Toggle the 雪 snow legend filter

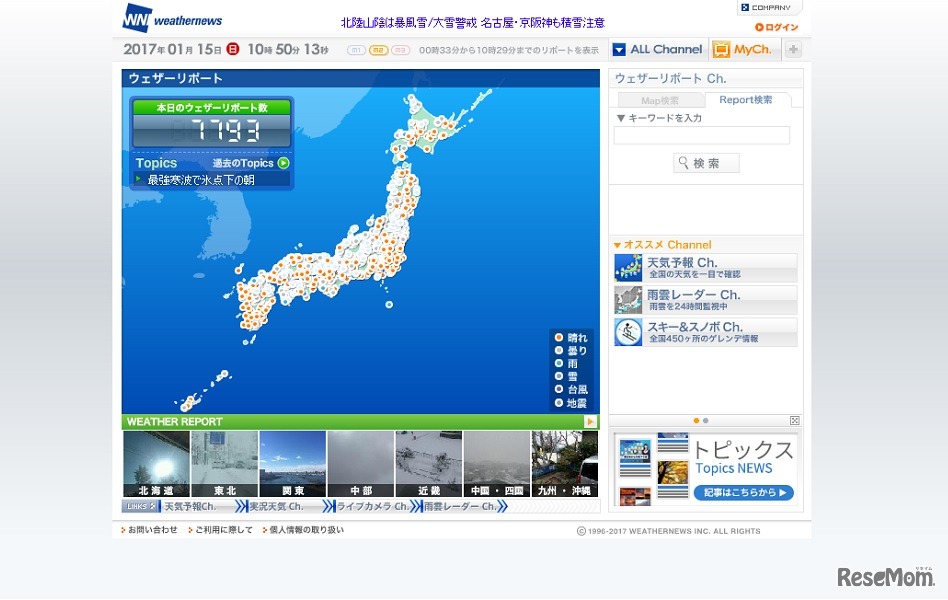[560, 377]
